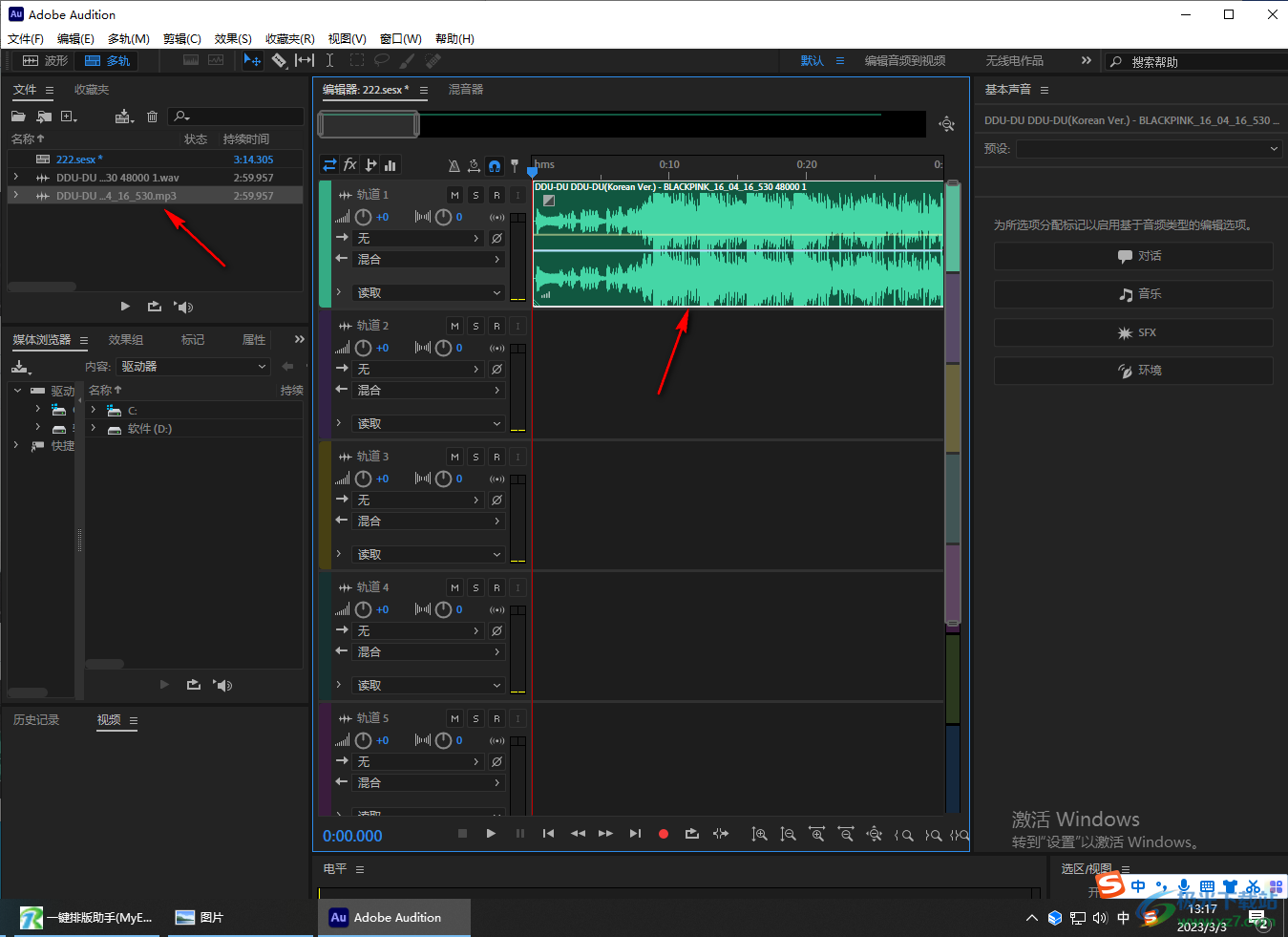The image size is (1288, 937).
Task: Switch to the 混音器 tab
Action: pyautogui.click(x=466, y=90)
